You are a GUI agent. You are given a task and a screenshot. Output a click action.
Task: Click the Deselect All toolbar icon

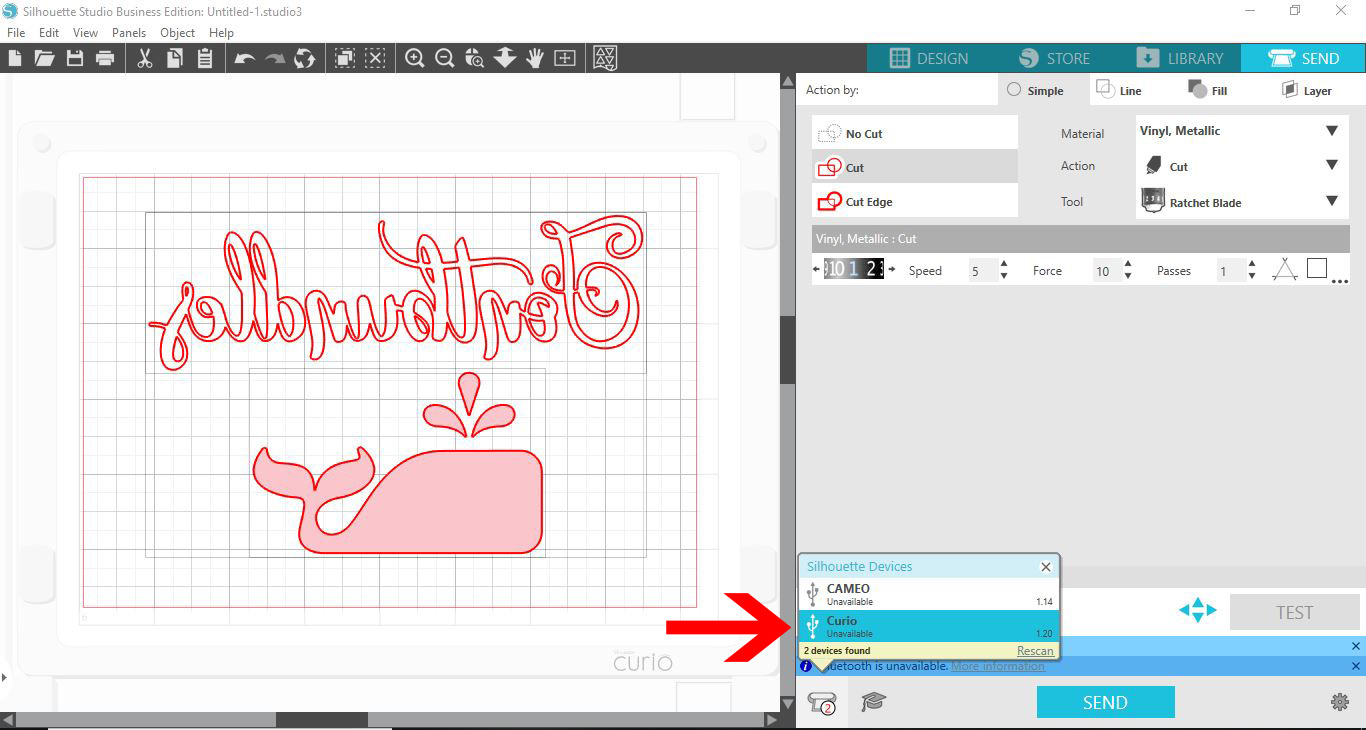pyautogui.click(x=375, y=58)
